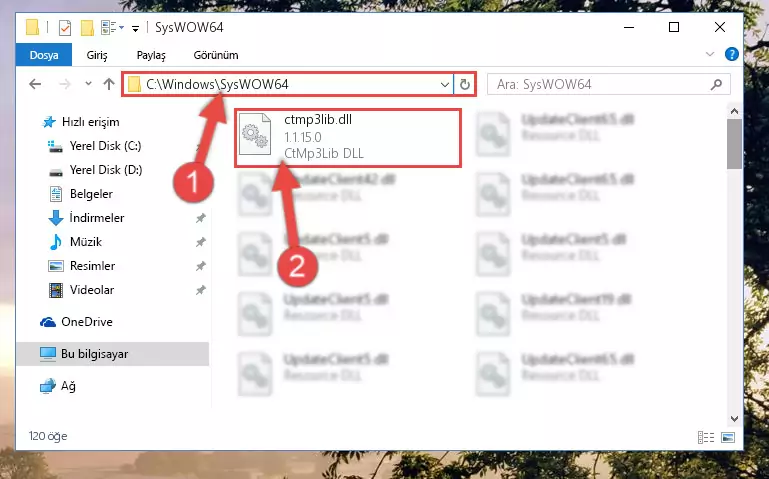This screenshot has height=479, width=769.
Task: Unpin Resimler using its pin icon
Action: [201, 266]
